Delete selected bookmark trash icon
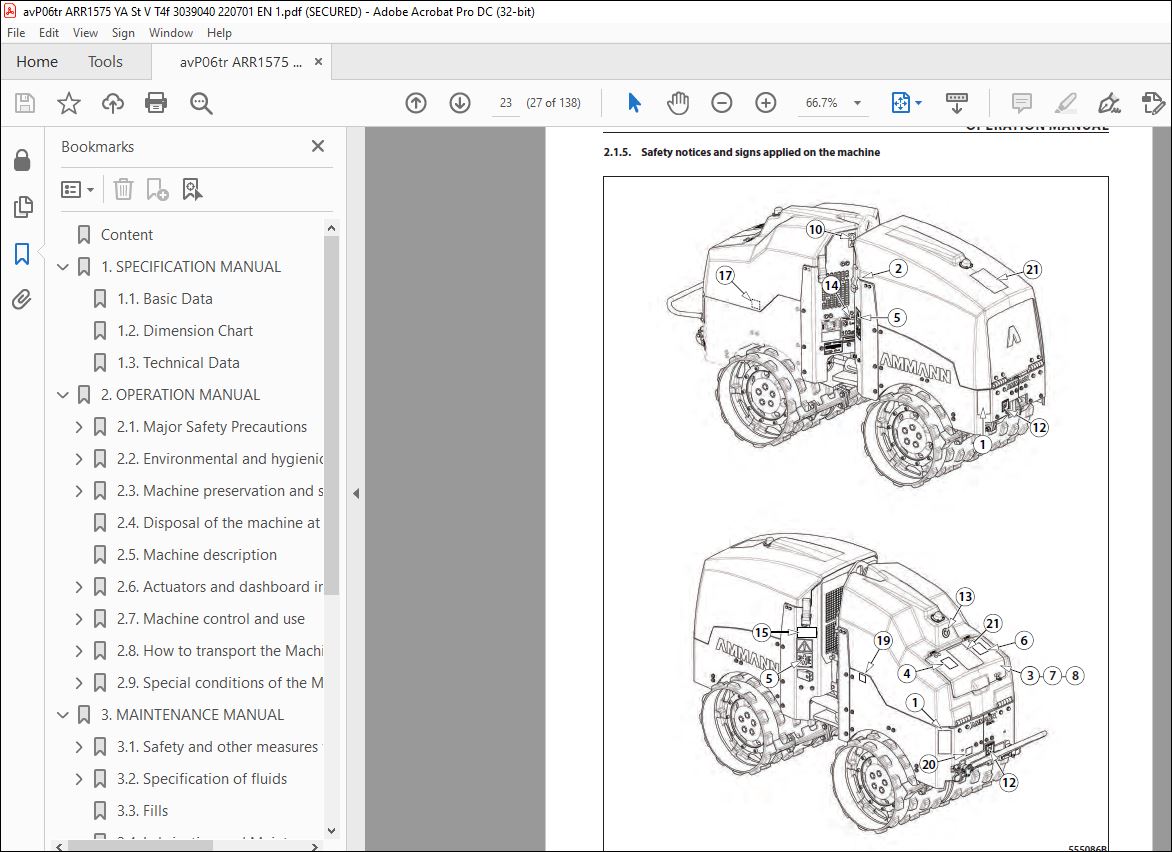 (123, 190)
